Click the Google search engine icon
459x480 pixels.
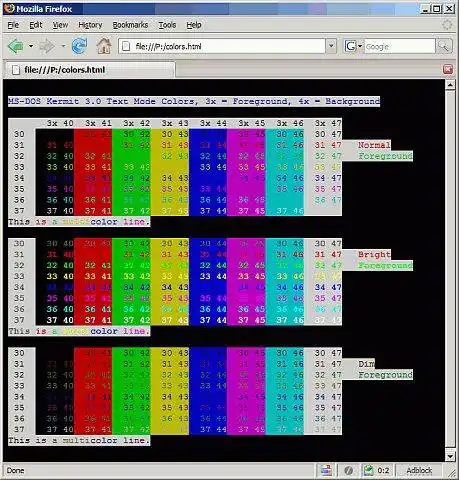coord(350,46)
